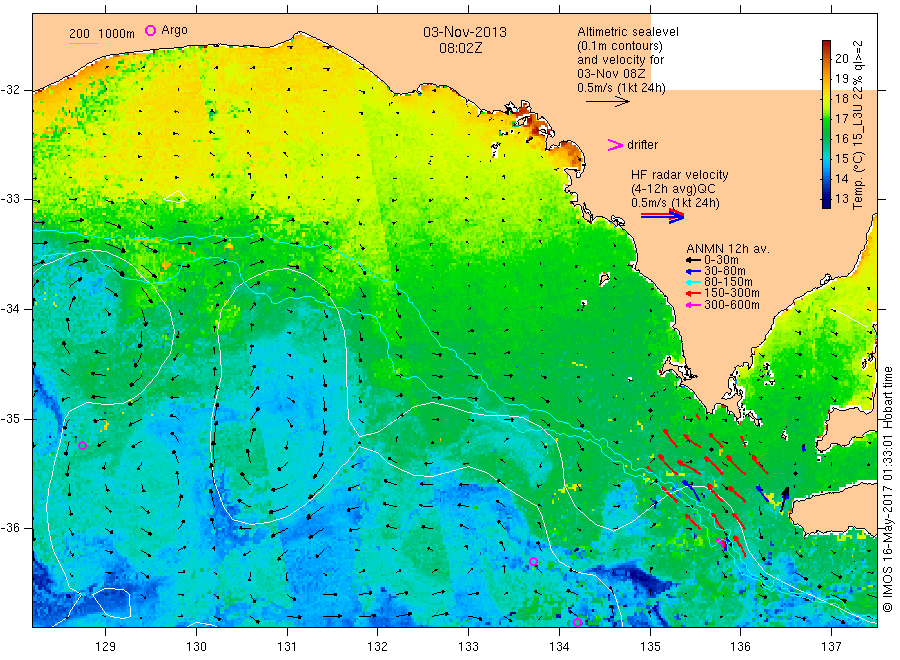Click the '129' longitude axis label

106,647
